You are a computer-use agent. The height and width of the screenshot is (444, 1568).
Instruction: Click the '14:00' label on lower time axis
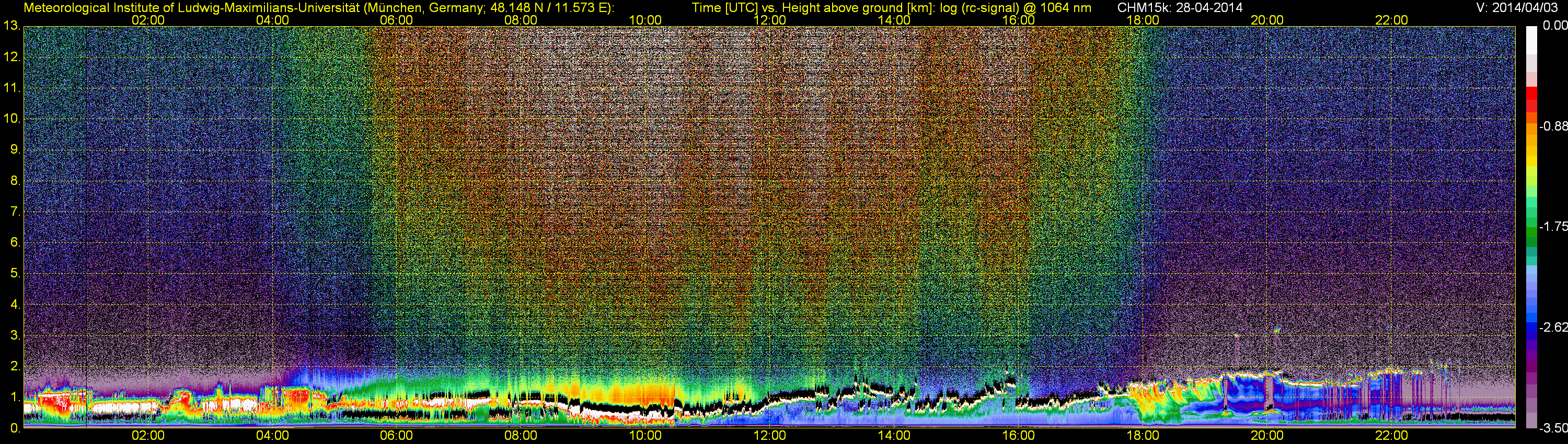(x=894, y=436)
